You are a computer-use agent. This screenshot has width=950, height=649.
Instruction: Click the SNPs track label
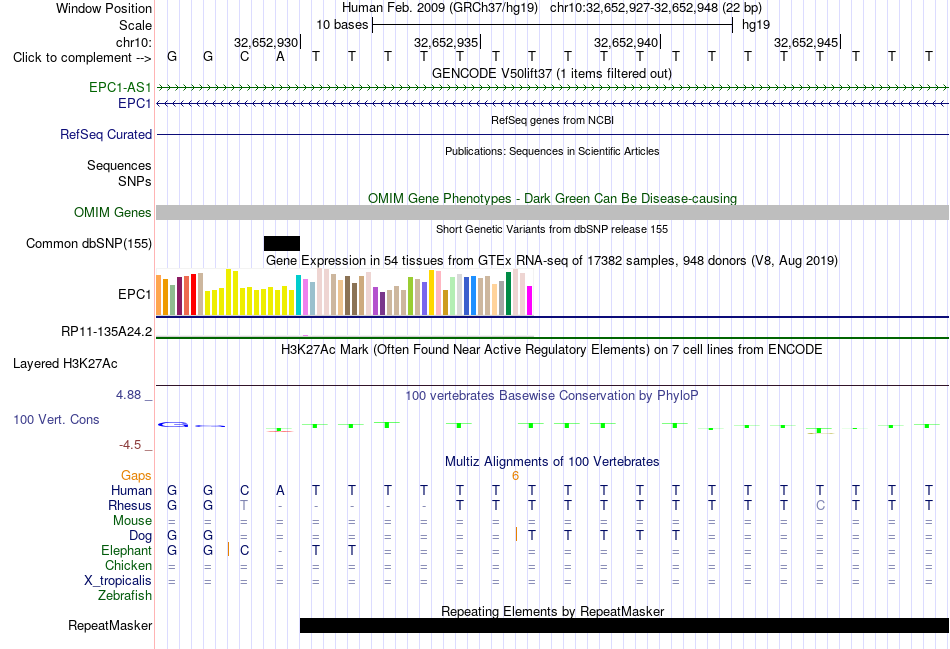135,181
